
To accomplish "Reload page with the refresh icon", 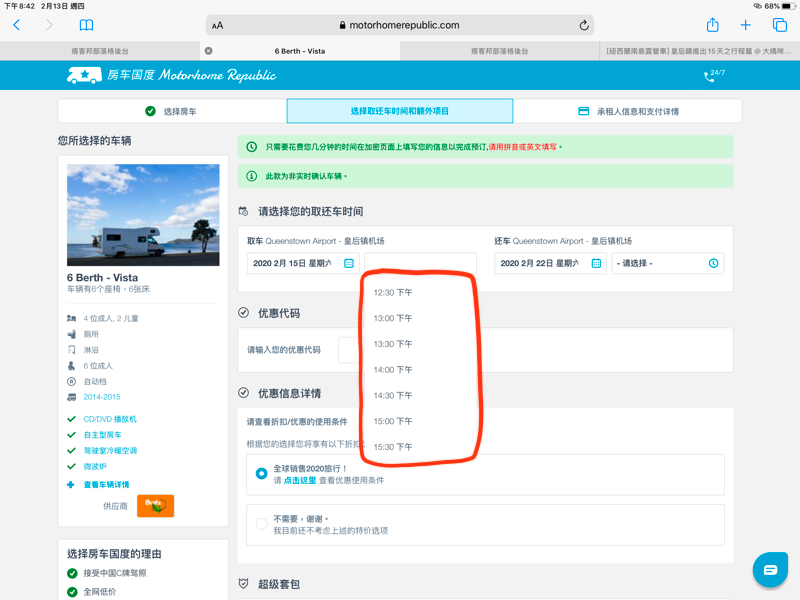I will coord(584,25).
